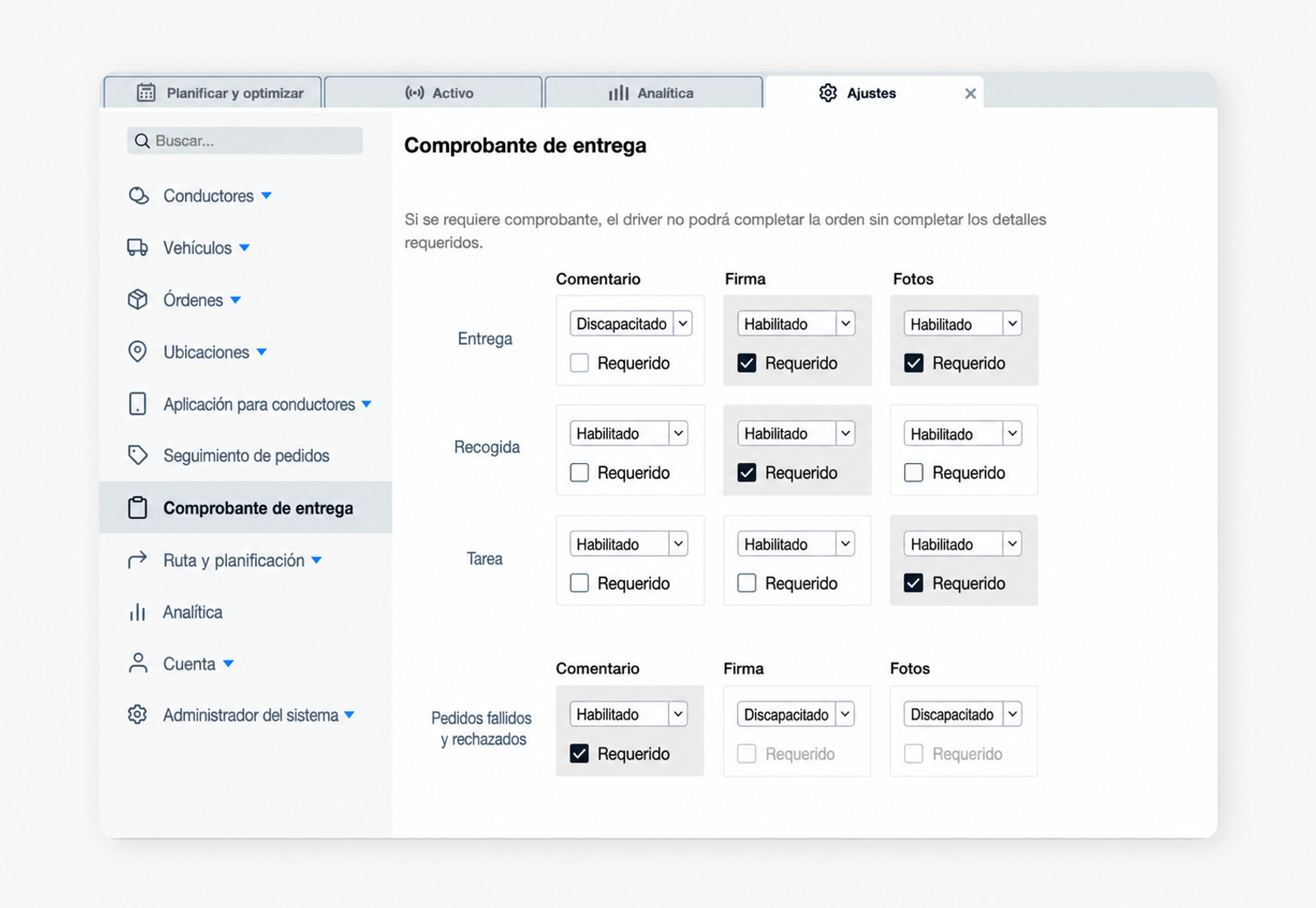The image size is (1316, 908).
Task: Open Entrega Firma Habilitado dropdown
Action: (x=796, y=323)
